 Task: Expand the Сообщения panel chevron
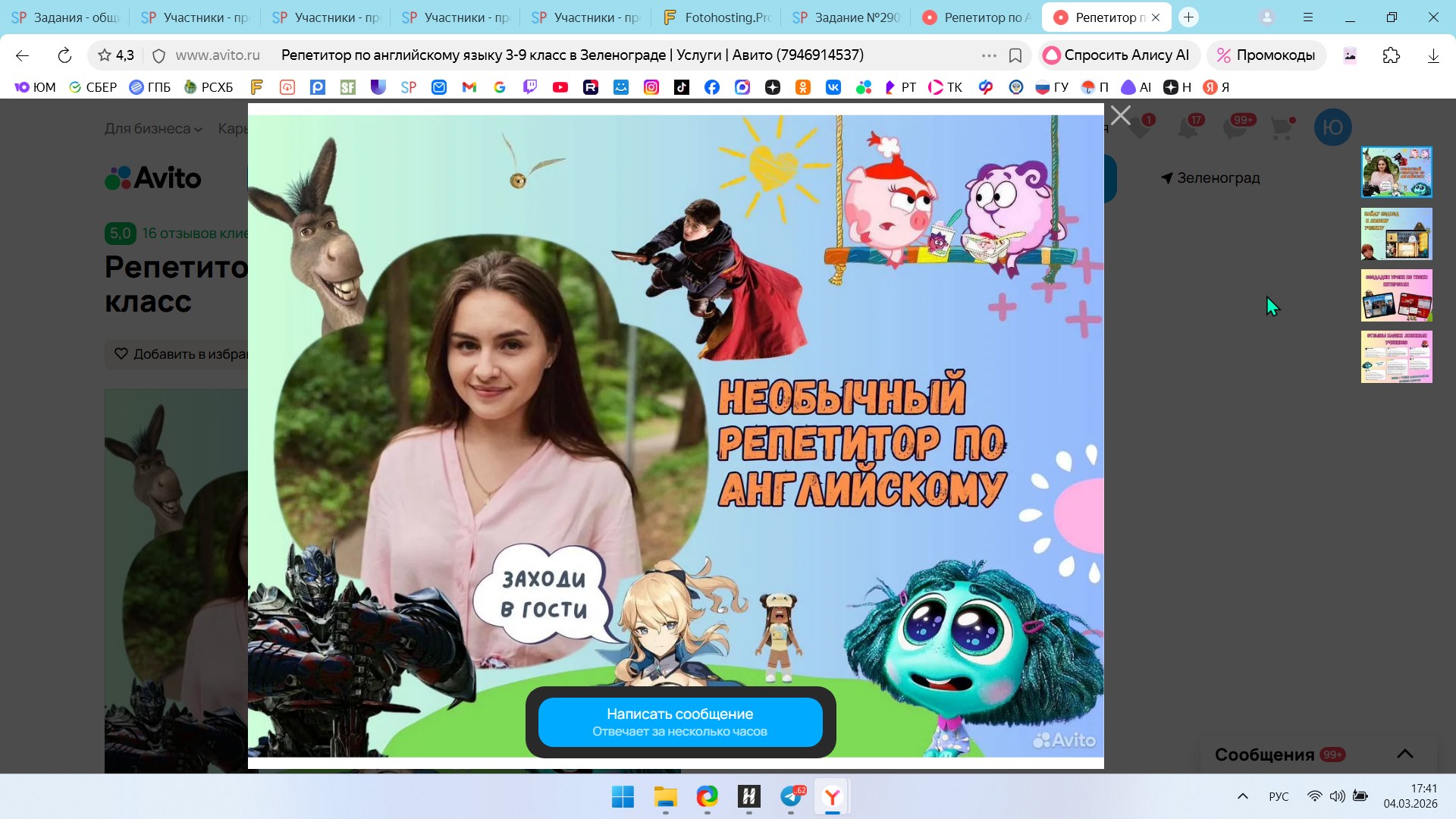[x=1404, y=754]
